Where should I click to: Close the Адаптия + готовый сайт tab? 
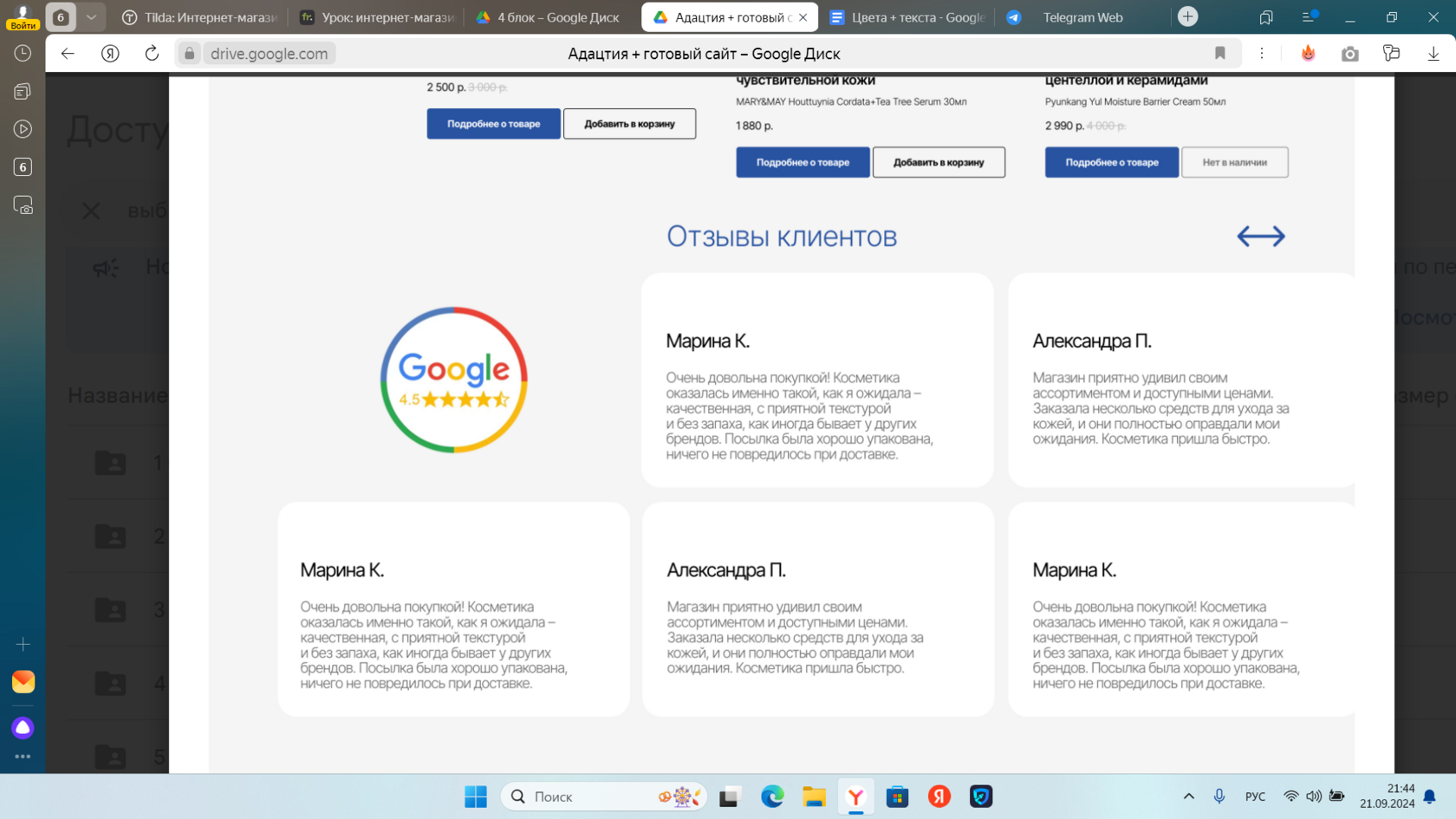(803, 17)
